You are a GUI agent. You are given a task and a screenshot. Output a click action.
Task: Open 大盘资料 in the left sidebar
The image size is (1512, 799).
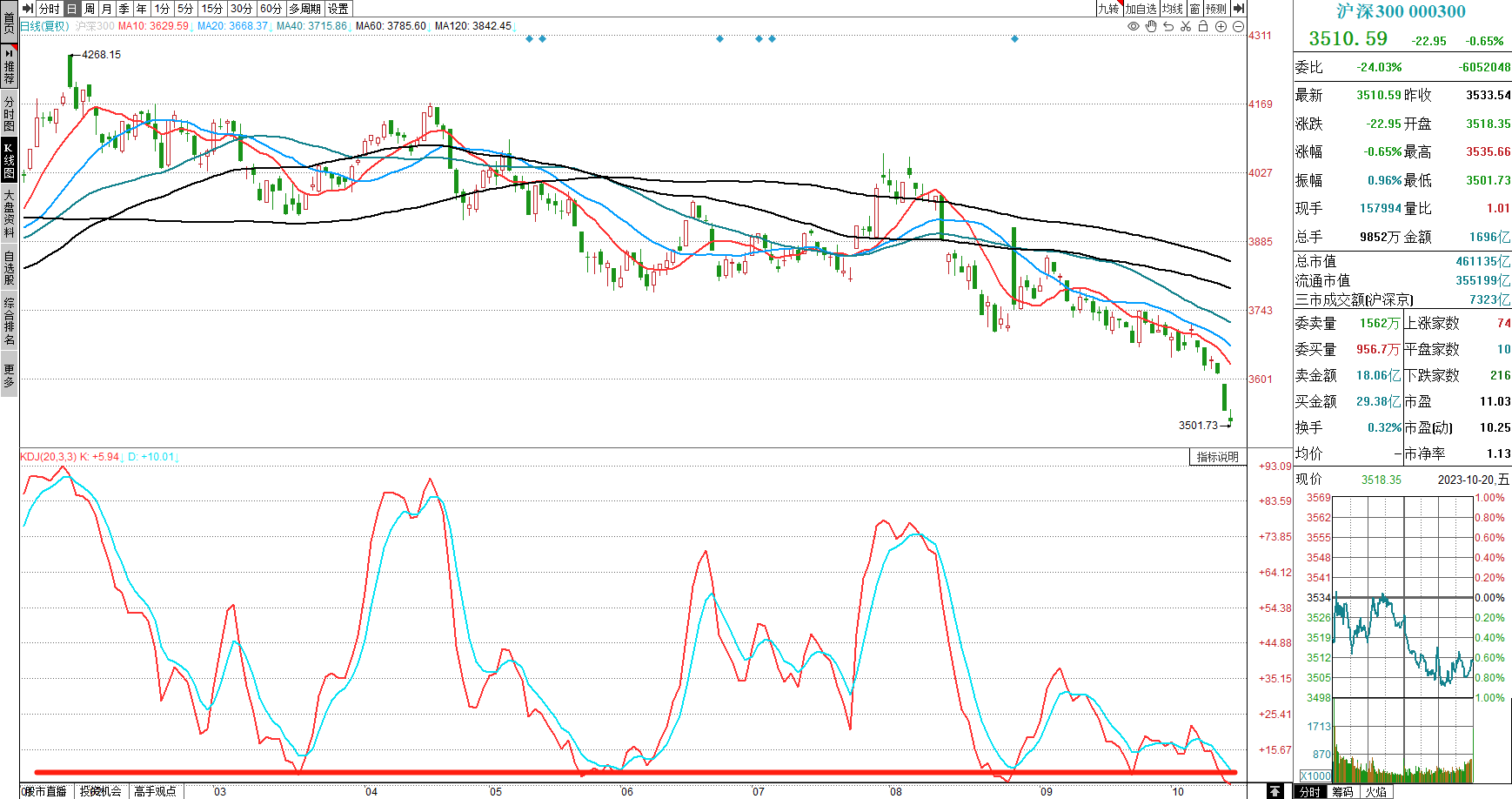[x=9, y=214]
